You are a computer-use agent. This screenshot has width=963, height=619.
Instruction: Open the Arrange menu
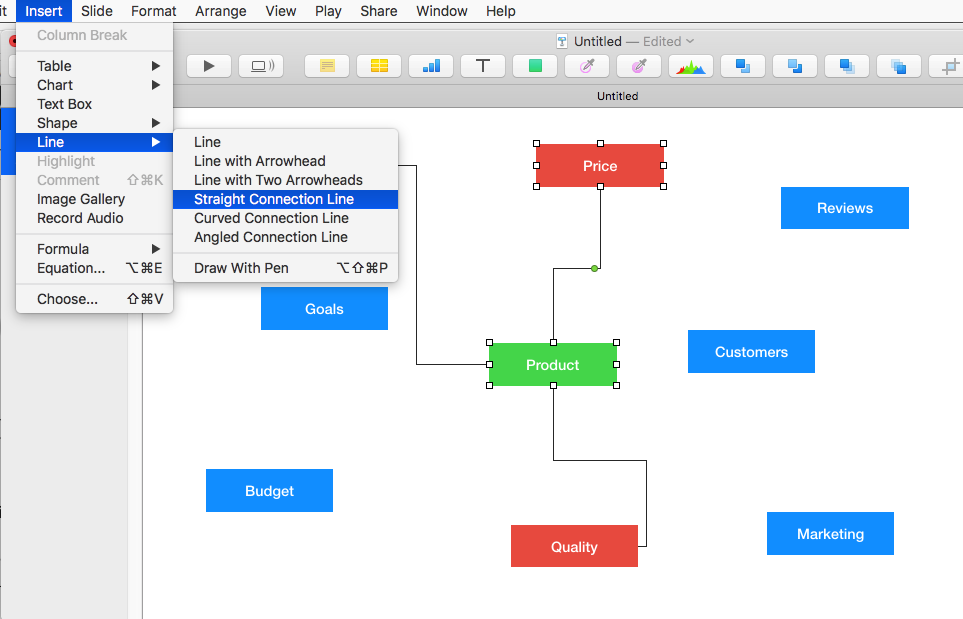(220, 11)
